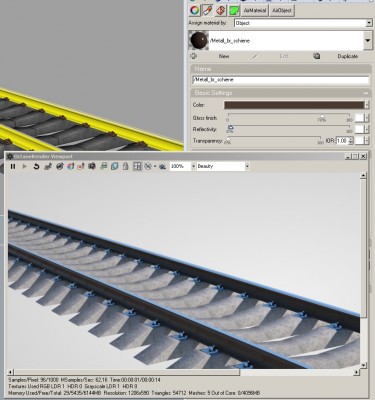Click the color wheel icon in the material panel
Image resolution: width=375 pixels, height=400 pixels.
(x=195, y=10)
